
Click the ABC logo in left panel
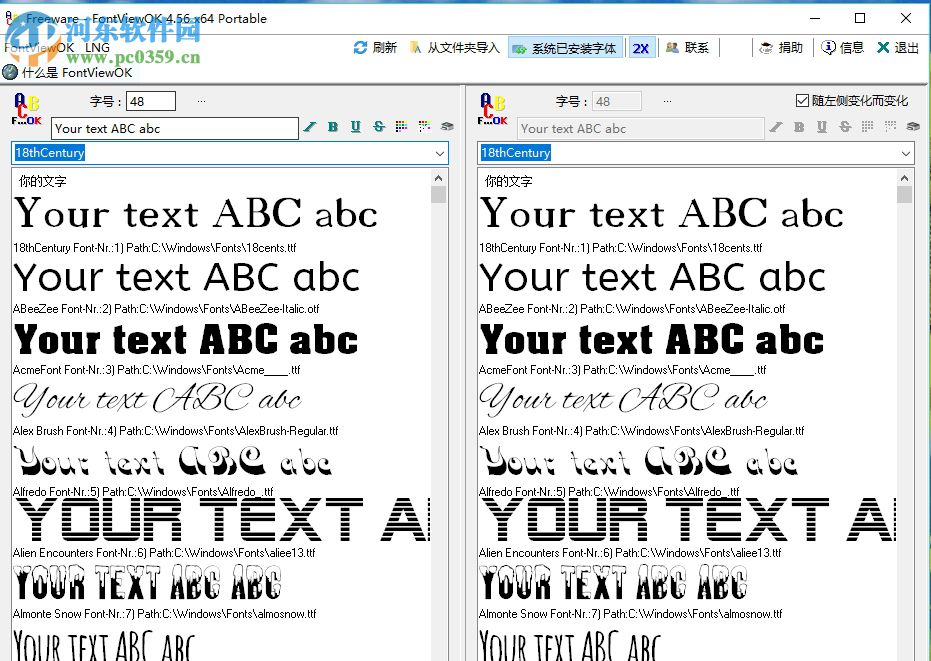point(26,109)
